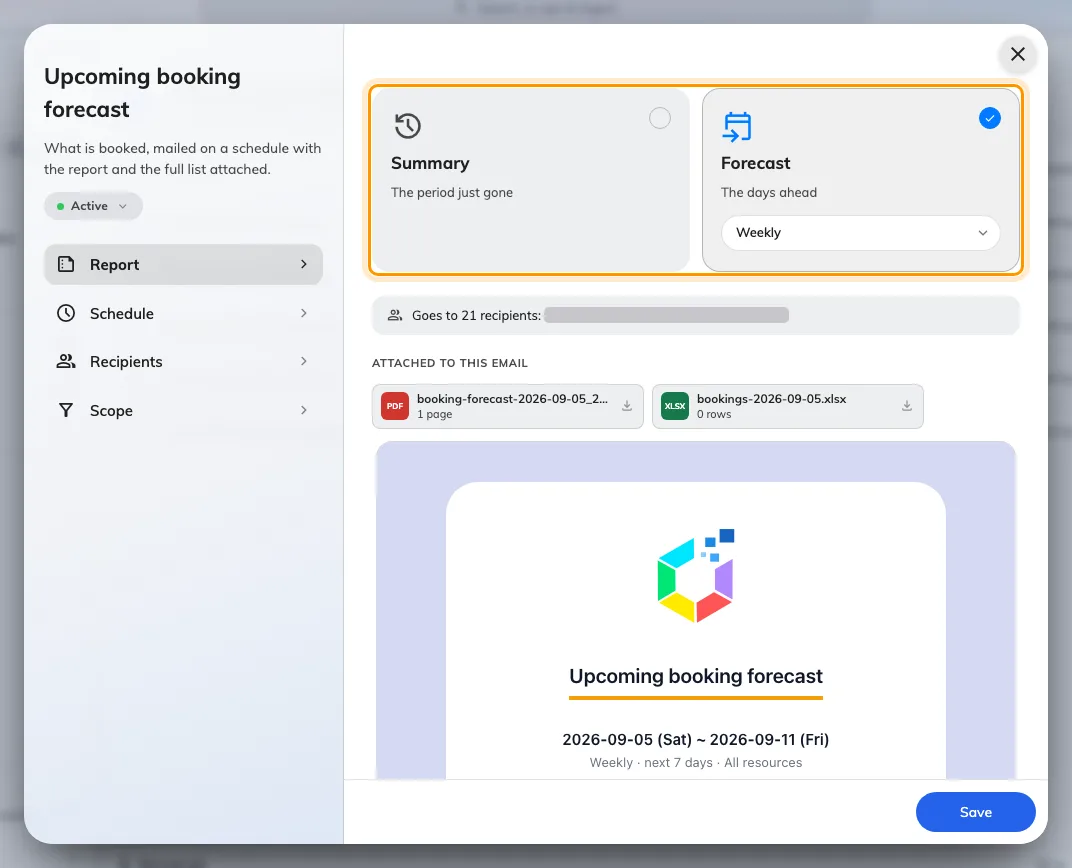
Task: Open the Weekly frequency dropdown
Action: (x=861, y=232)
